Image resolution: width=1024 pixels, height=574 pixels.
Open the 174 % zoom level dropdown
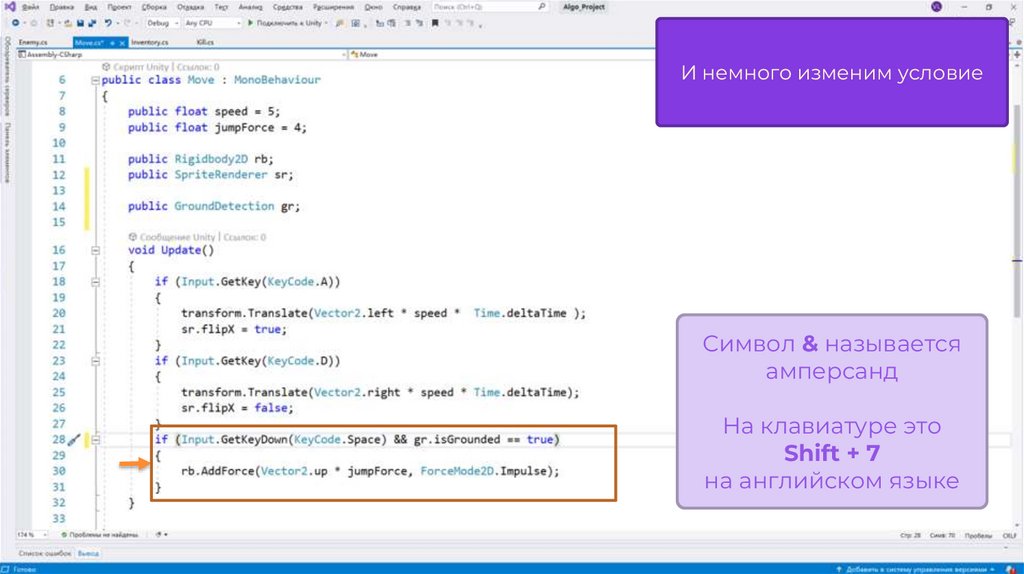click(x=31, y=535)
